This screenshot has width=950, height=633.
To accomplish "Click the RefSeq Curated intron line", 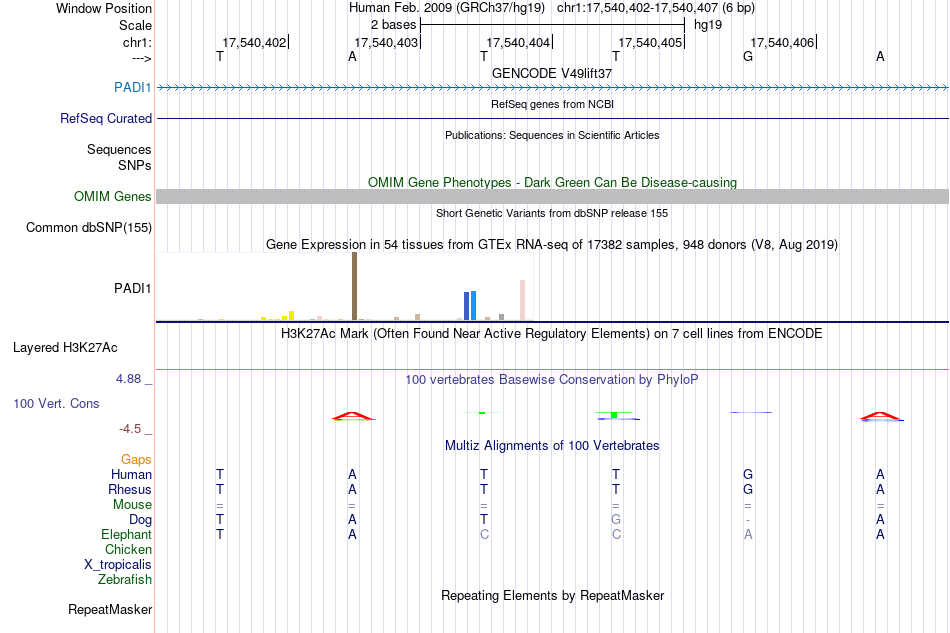I will (x=552, y=118).
